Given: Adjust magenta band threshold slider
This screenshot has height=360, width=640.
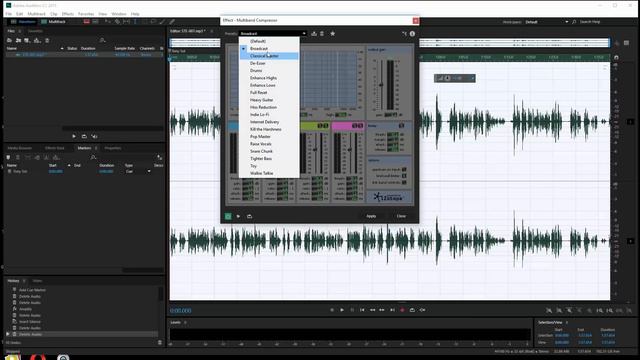Looking at the screenshot, I should (x=349, y=150).
